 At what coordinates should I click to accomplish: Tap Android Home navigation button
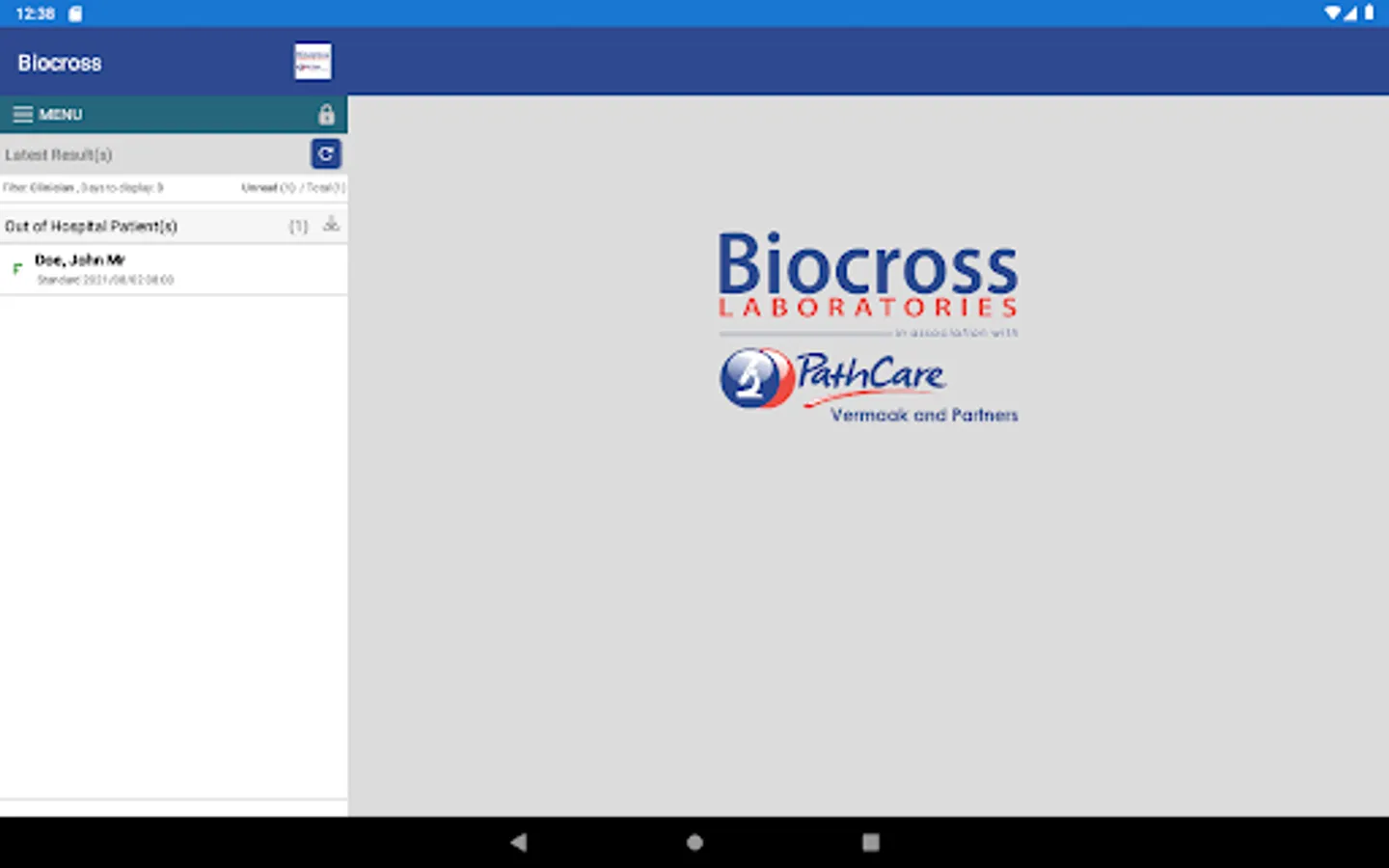tap(694, 842)
